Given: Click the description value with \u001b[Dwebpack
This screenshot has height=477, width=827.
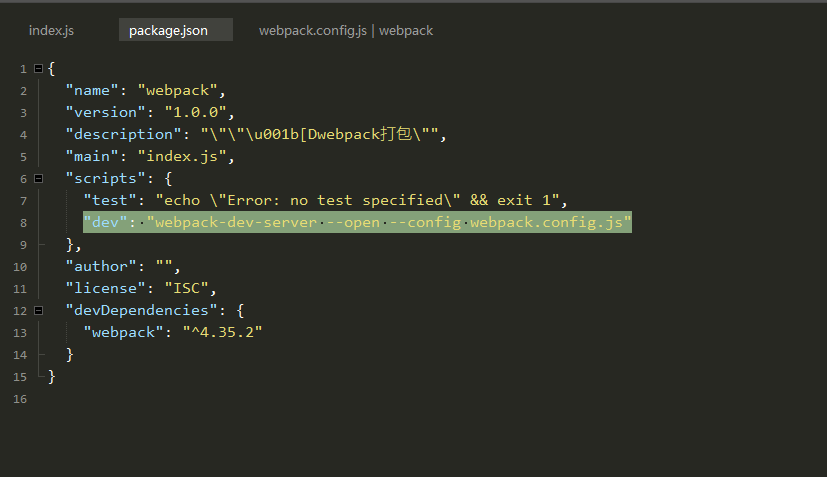Looking at the screenshot, I should [x=319, y=135].
